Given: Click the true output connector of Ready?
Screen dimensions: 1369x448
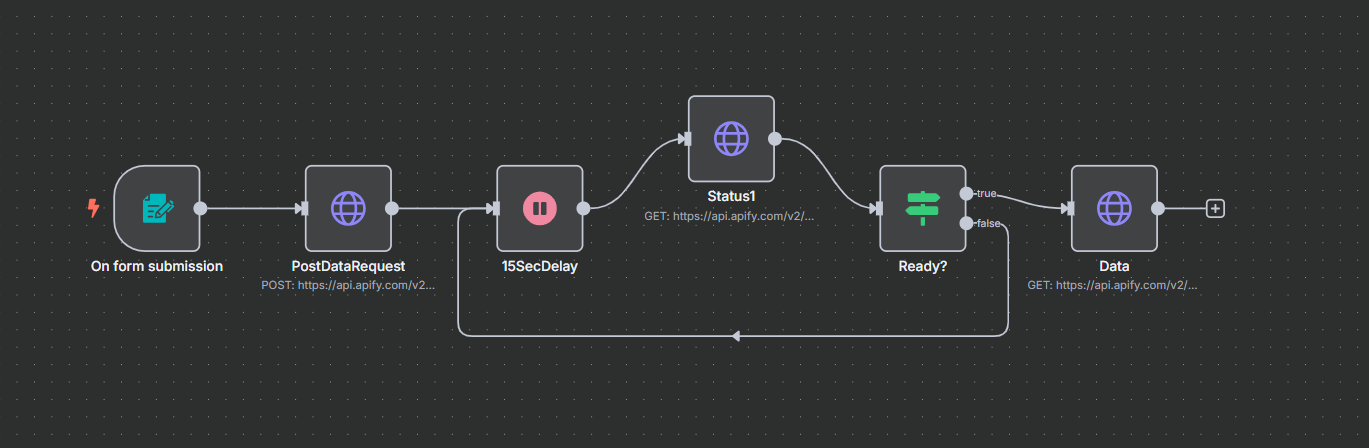Looking at the screenshot, I should (x=966, y=193).
